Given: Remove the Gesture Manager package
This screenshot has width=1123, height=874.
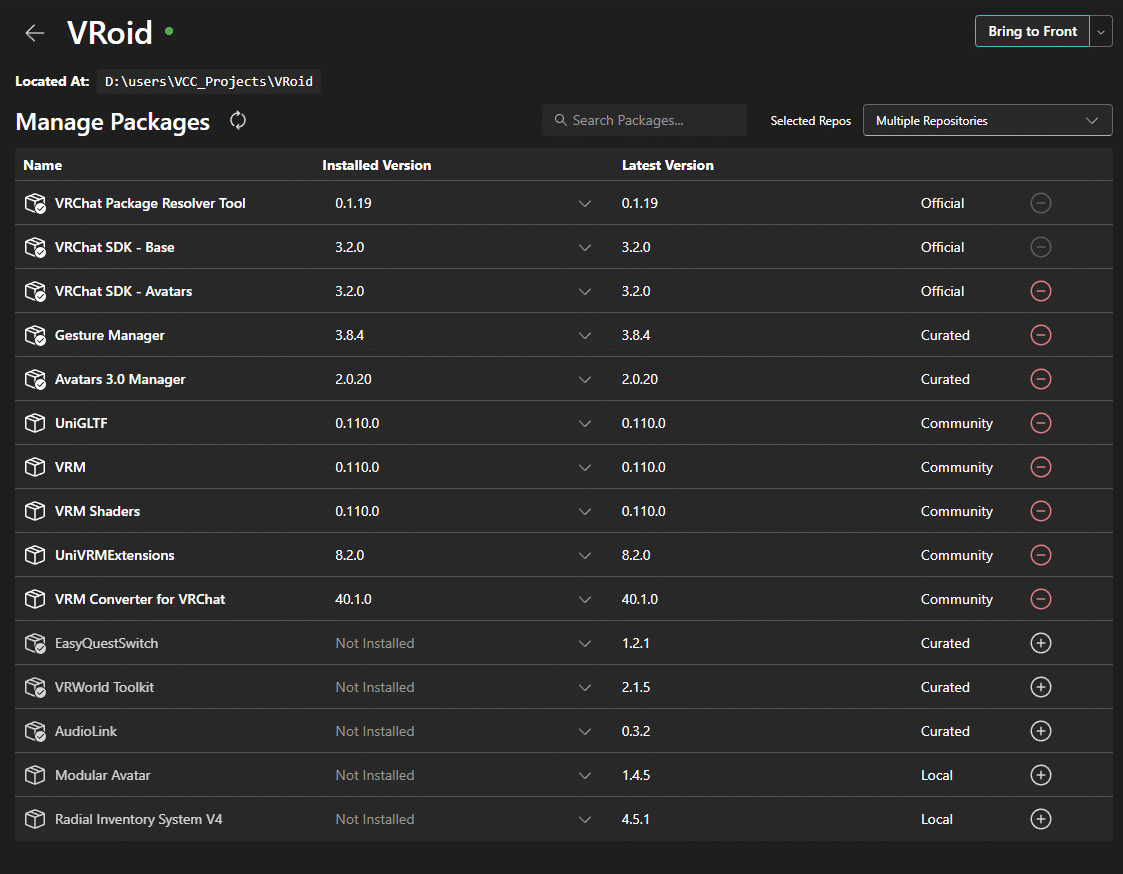Looking at the screenshot, I should coord(1040,335).
